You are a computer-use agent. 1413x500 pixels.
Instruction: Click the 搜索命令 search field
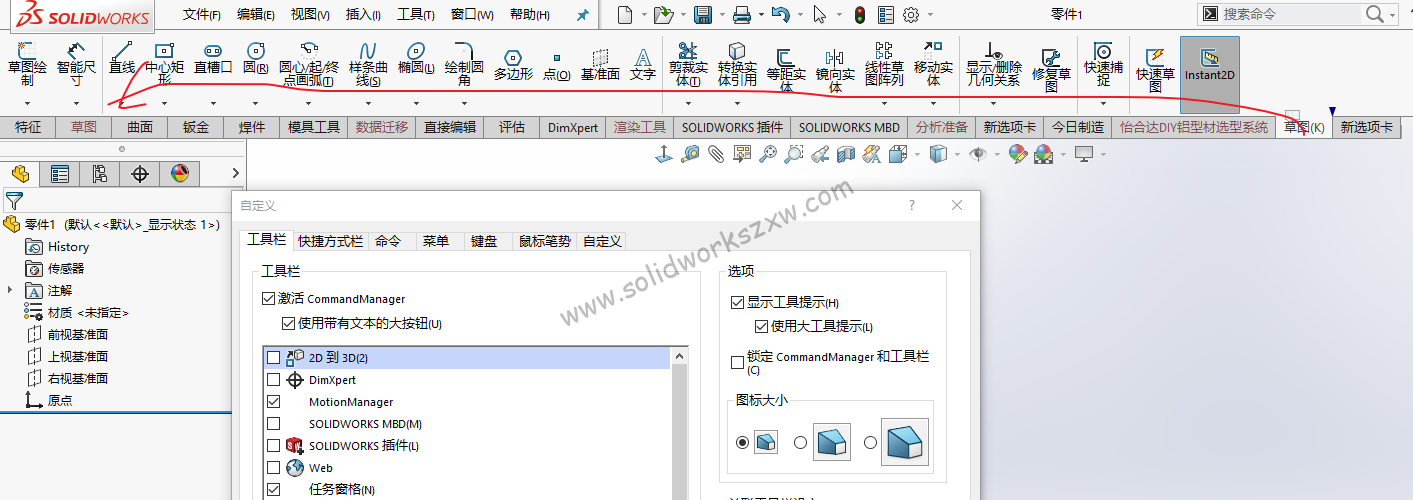(x=1291, y=14)
